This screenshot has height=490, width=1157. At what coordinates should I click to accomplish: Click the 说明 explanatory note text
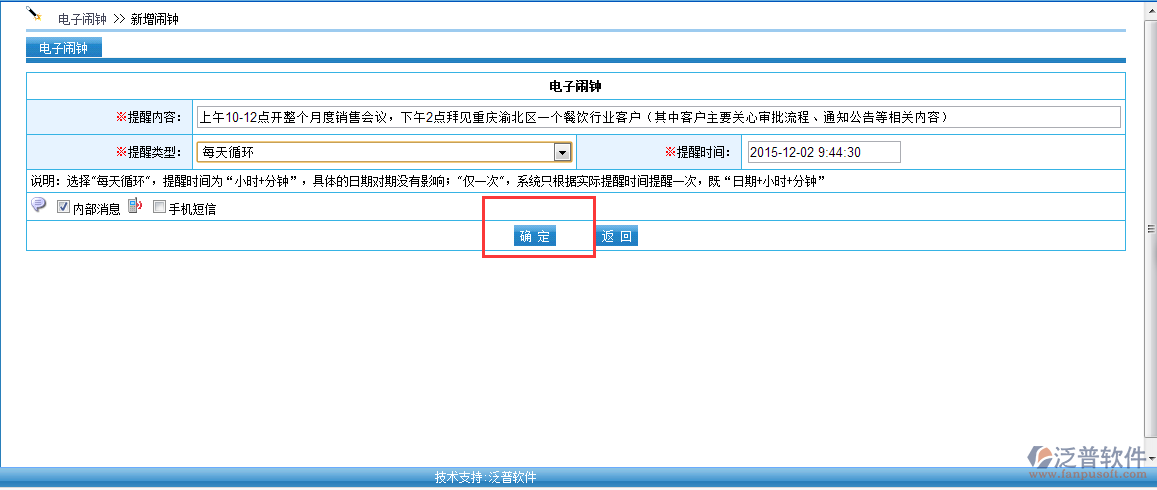(427, 181)
